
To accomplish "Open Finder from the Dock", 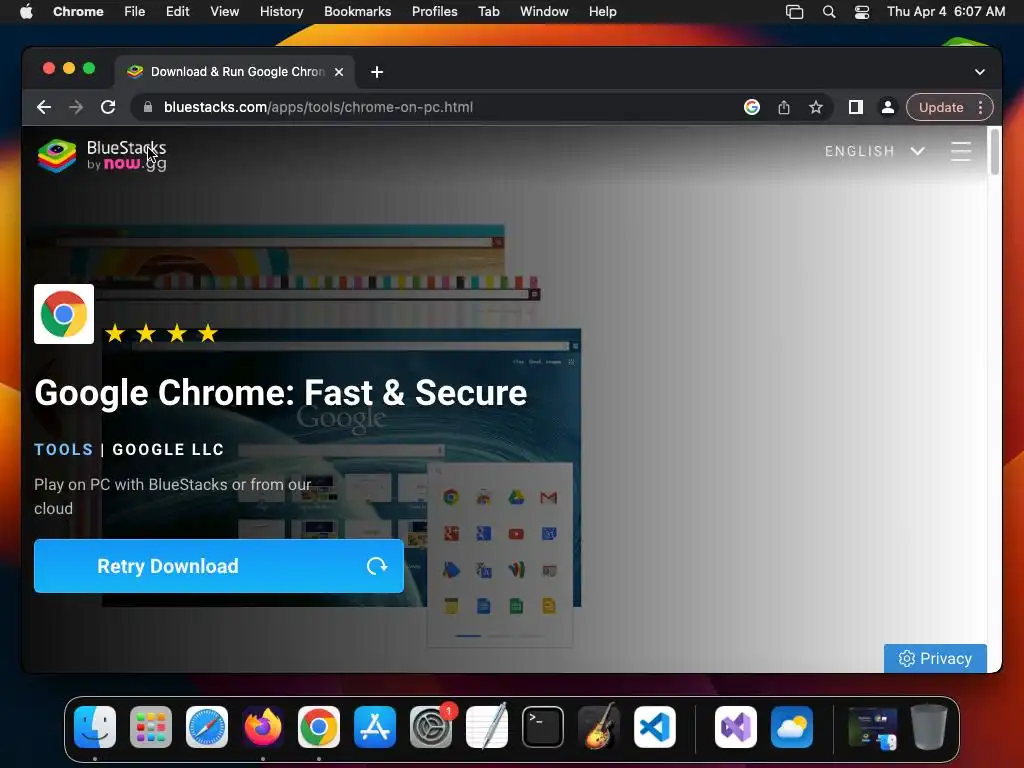I will (95, 727).
